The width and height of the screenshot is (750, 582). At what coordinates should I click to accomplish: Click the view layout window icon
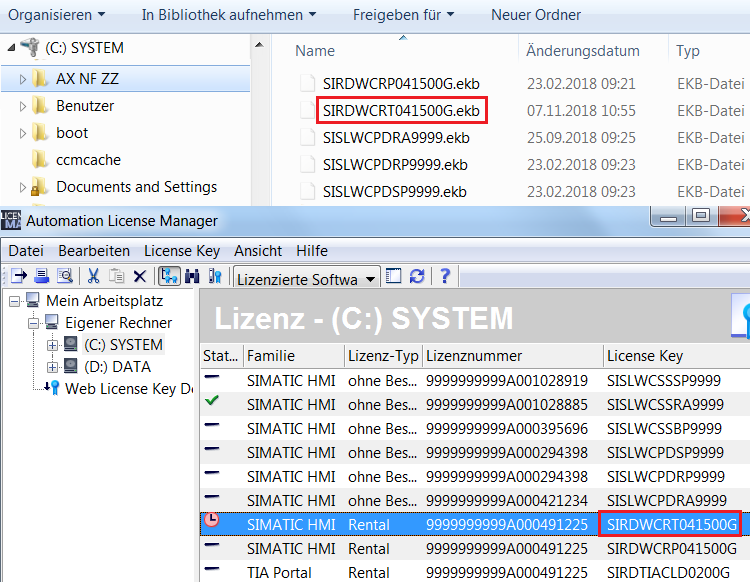[393, 276]
